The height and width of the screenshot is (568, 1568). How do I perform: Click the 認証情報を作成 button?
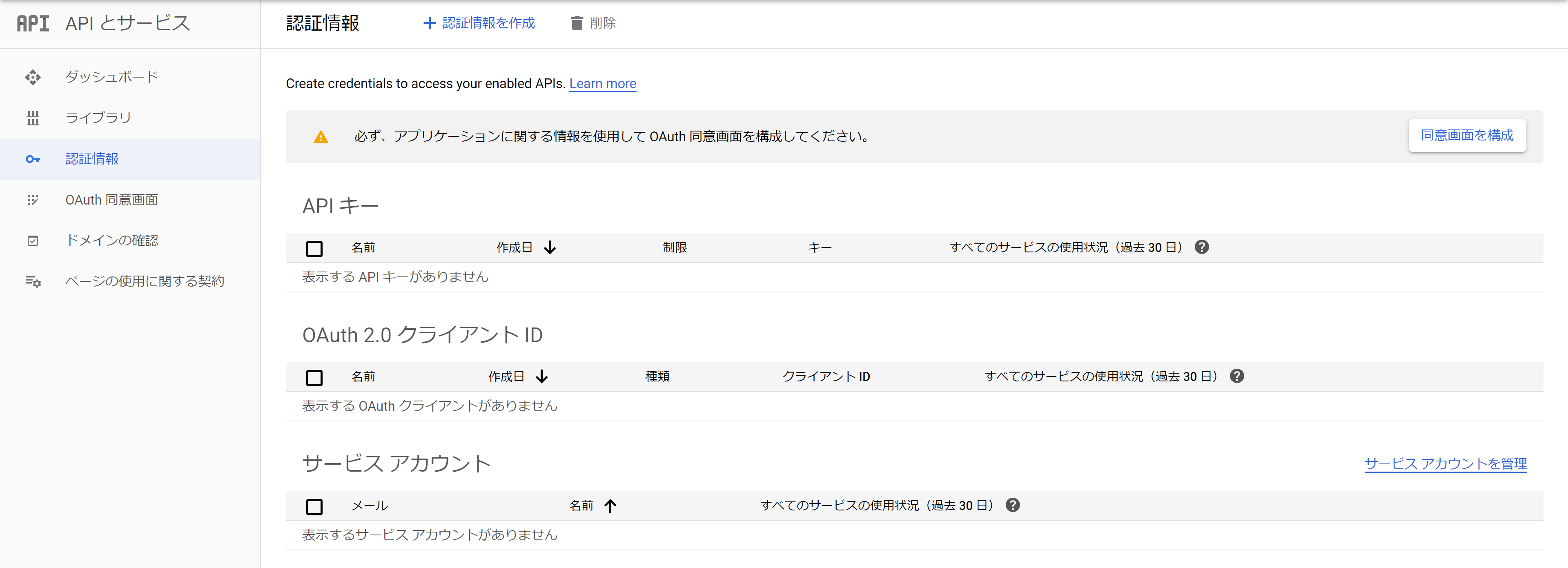[479, 23]
